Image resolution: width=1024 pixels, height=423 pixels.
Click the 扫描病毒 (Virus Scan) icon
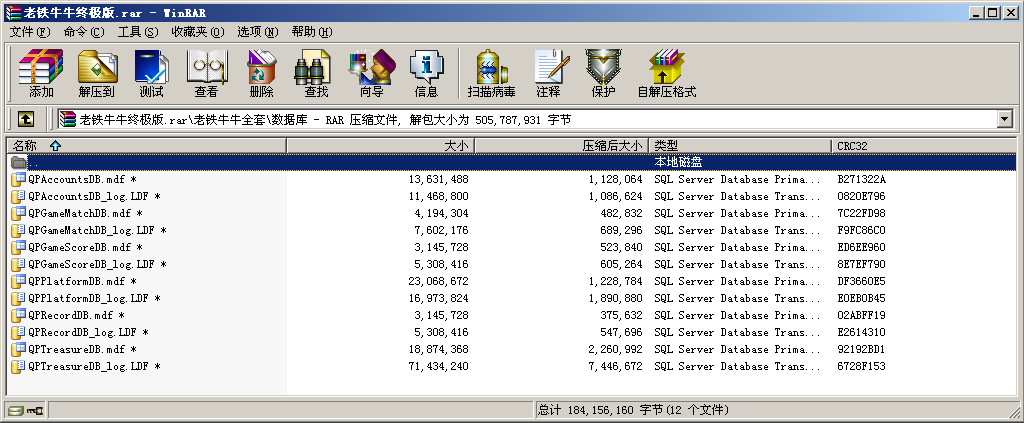click(491, 73)
